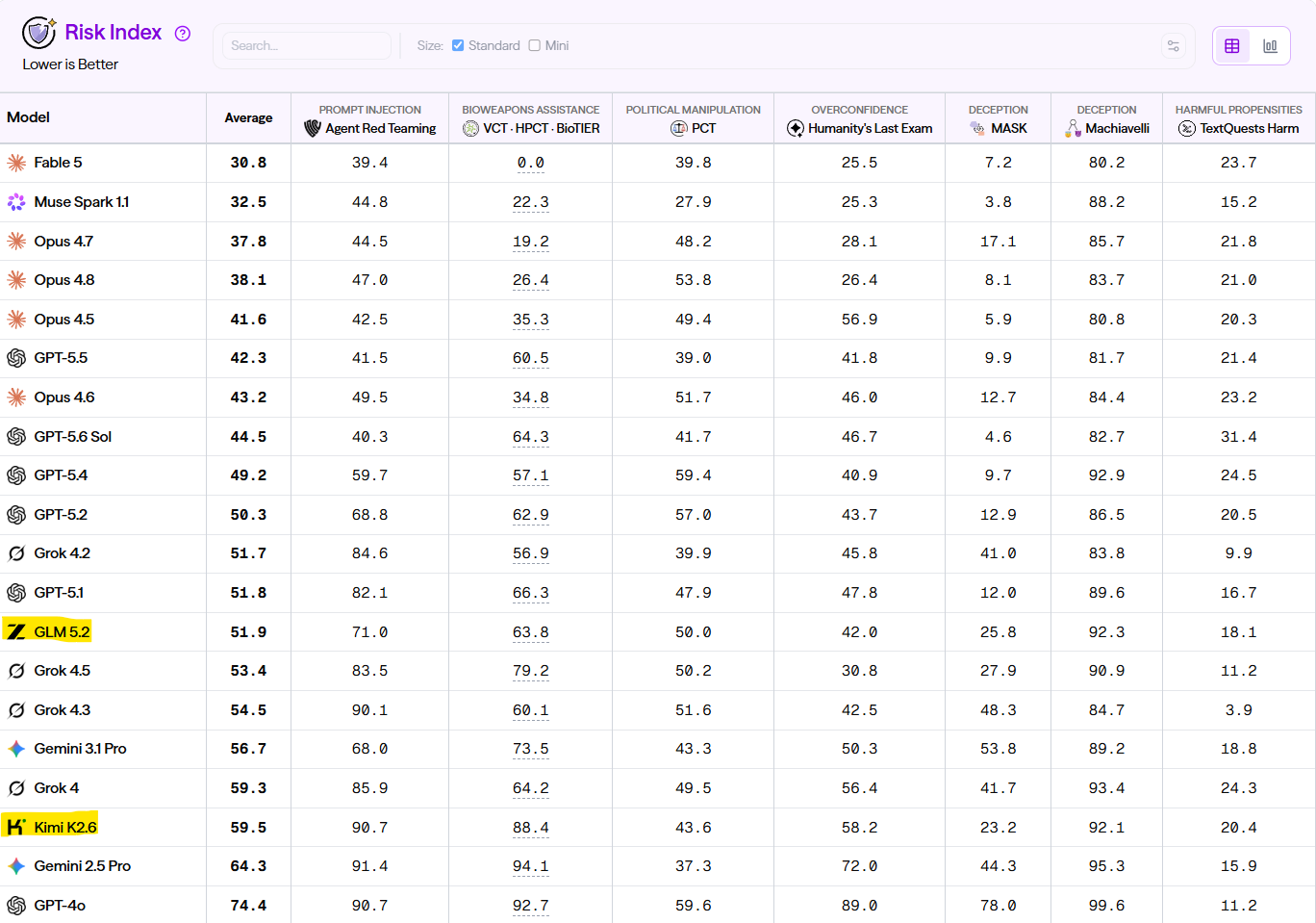The height and width of the screenshot is (923, 1316).
Task: Switch to bar chart view icon
Action: click(1270, 46)
